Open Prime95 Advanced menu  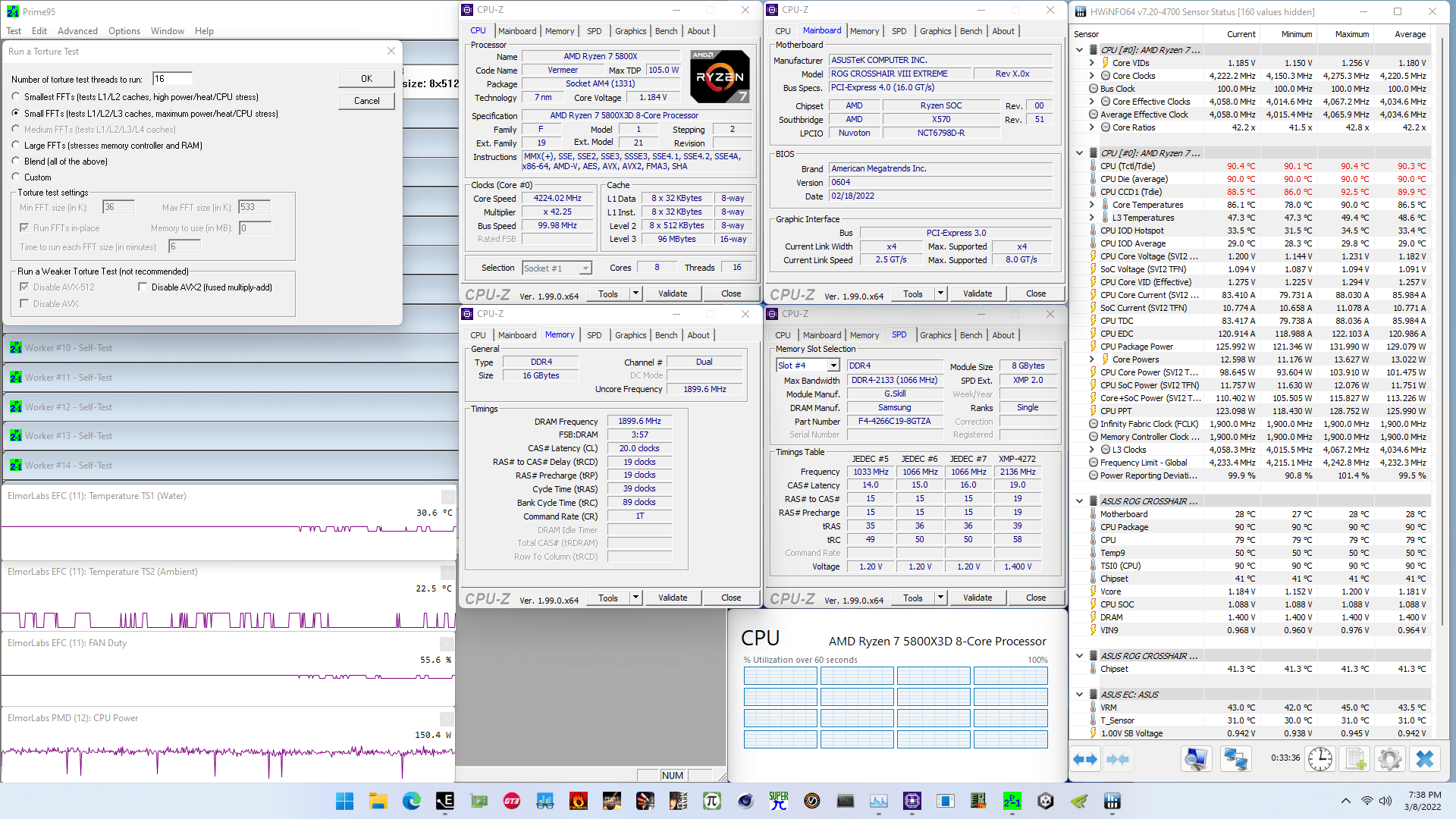77,31
